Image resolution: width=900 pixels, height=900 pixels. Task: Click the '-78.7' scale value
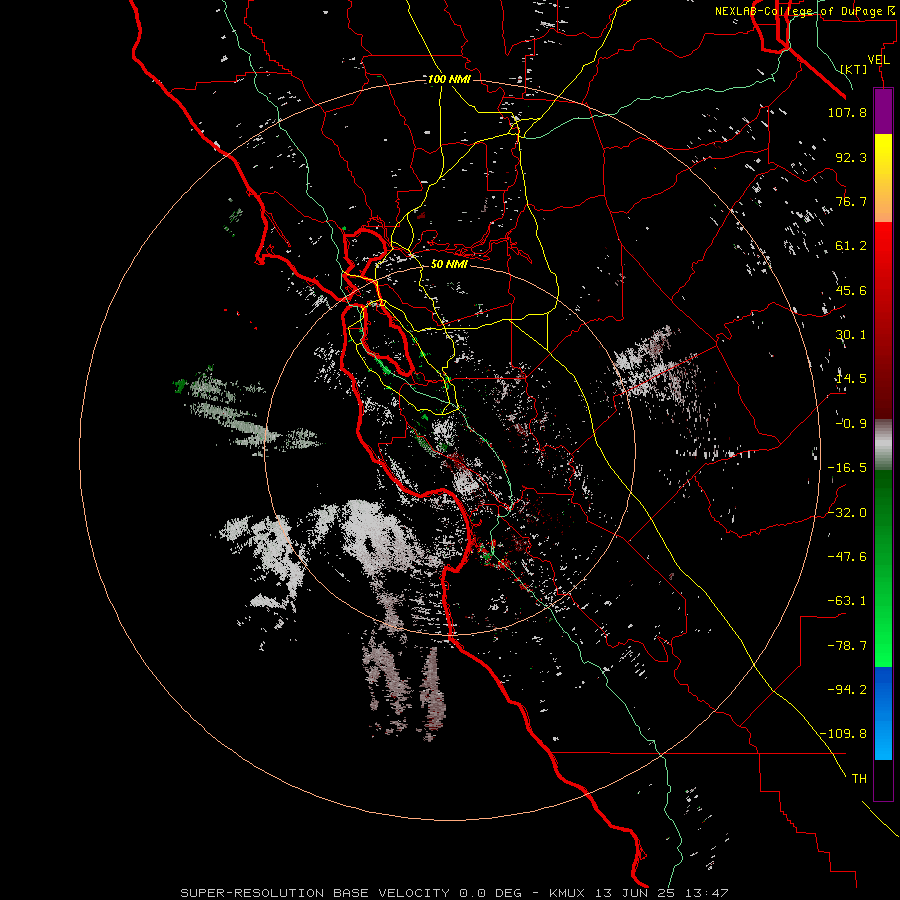click(x=847, y=646)
